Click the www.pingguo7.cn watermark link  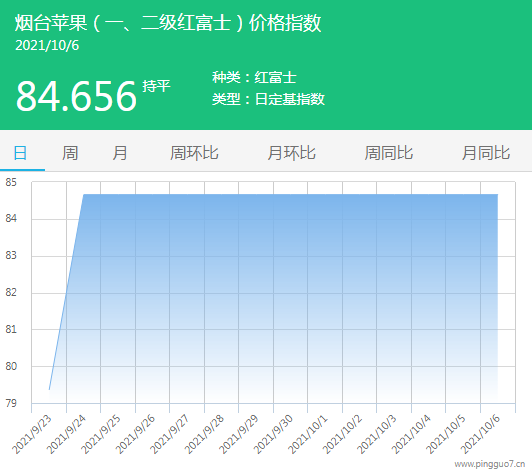(x=490, y=464)
